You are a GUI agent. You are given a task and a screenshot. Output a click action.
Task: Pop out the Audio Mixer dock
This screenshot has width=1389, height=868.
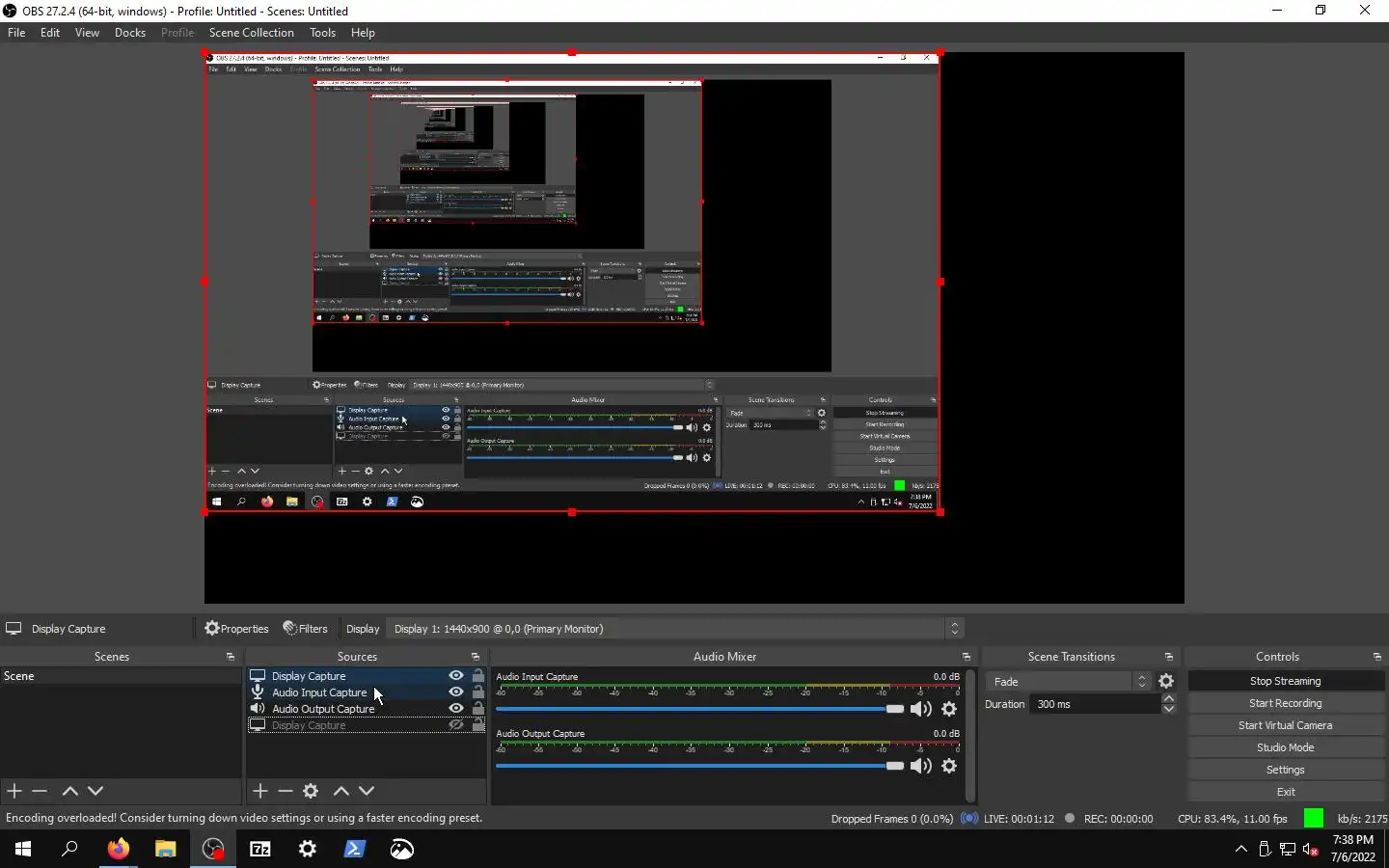967,657
